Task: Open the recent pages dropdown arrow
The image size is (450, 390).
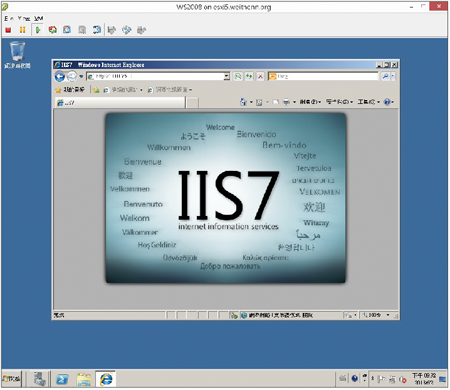Action: [81, 77]
